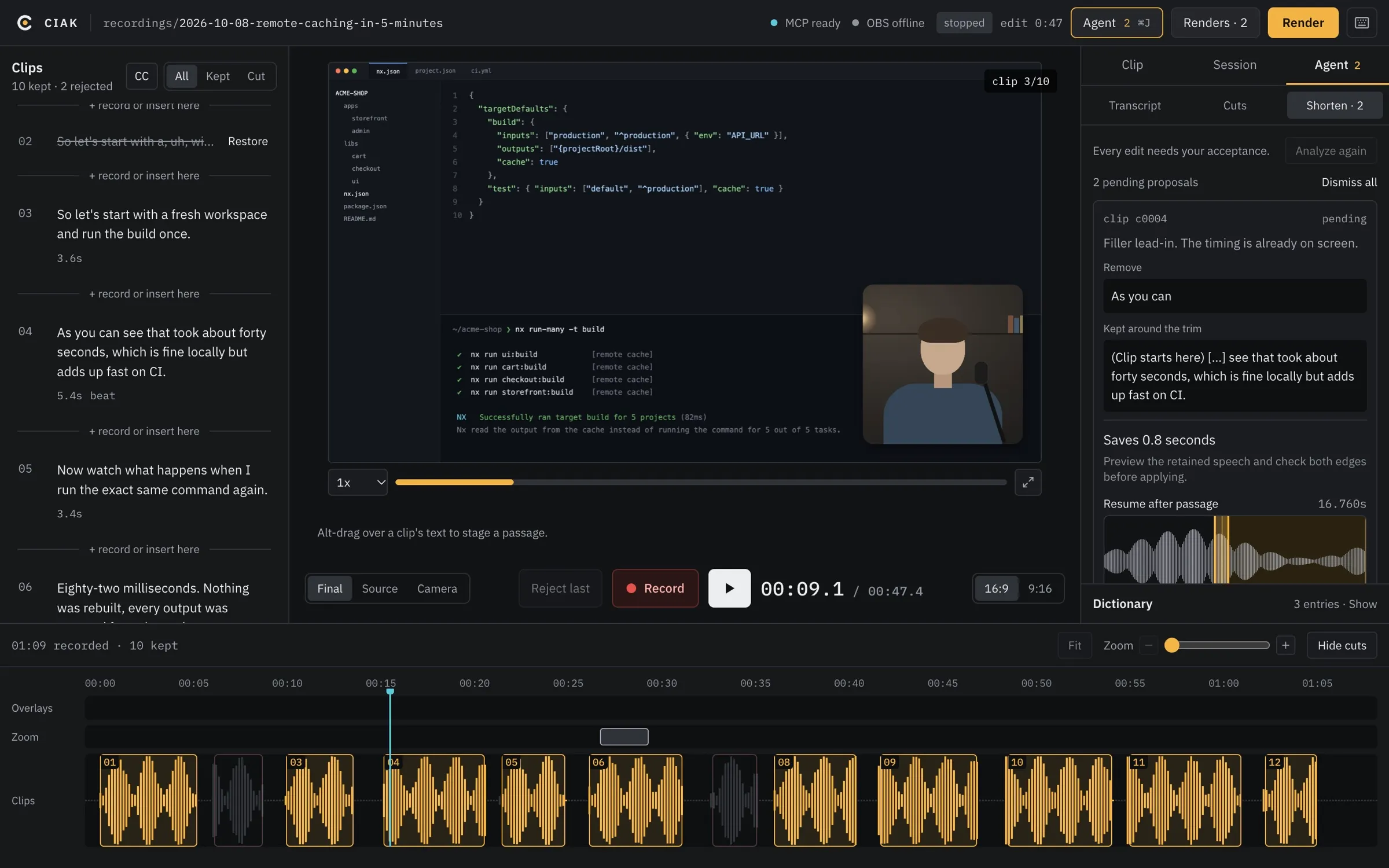Open the 1x playback speed dropdown
1389x868 pixels.
(x=358, y=482)
